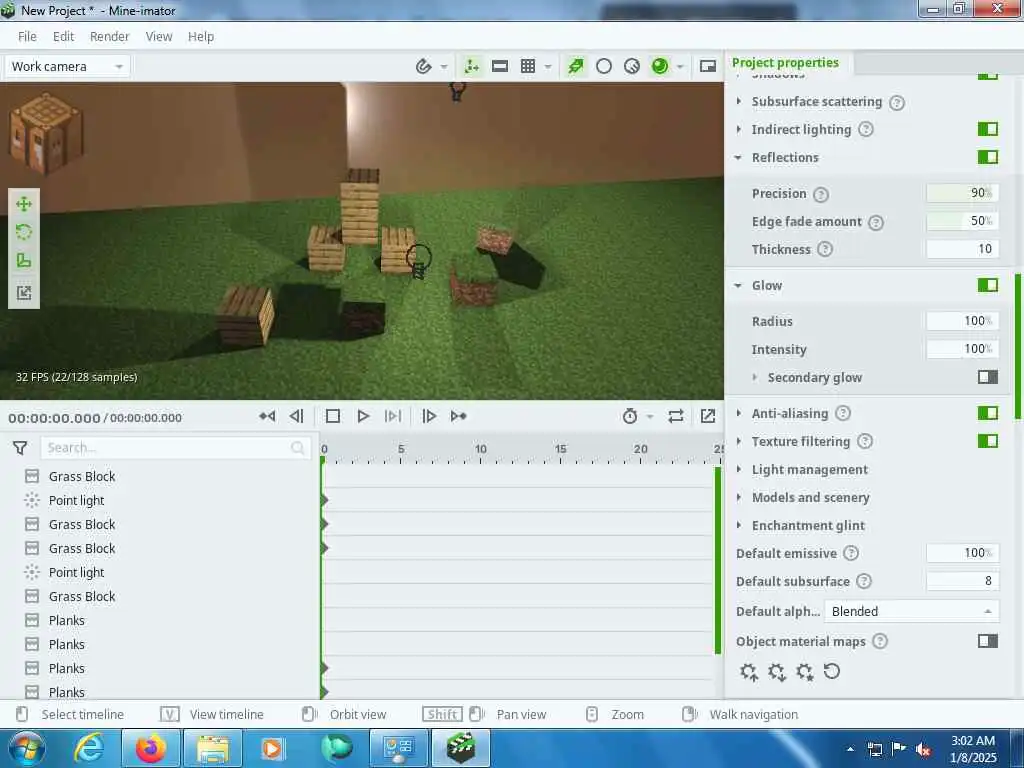Expand Models and scenery section
Screen dimensions: 1024x768
(x=739, y=498)
